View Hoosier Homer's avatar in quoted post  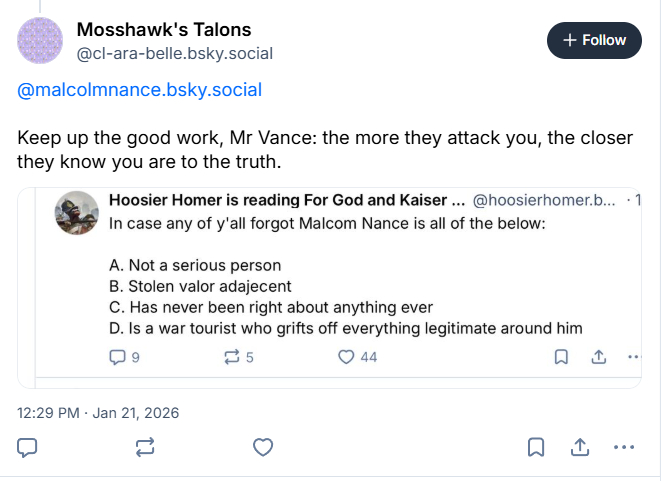(x=77, y=212)
